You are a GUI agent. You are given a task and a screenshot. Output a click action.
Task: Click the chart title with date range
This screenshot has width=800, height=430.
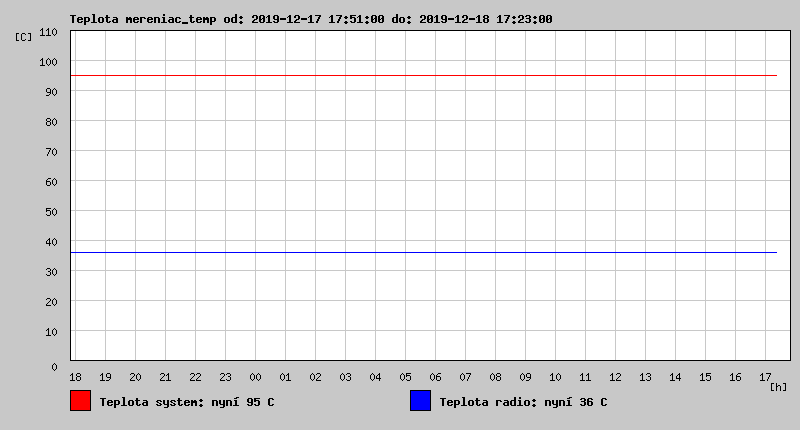tap(311, 19)
